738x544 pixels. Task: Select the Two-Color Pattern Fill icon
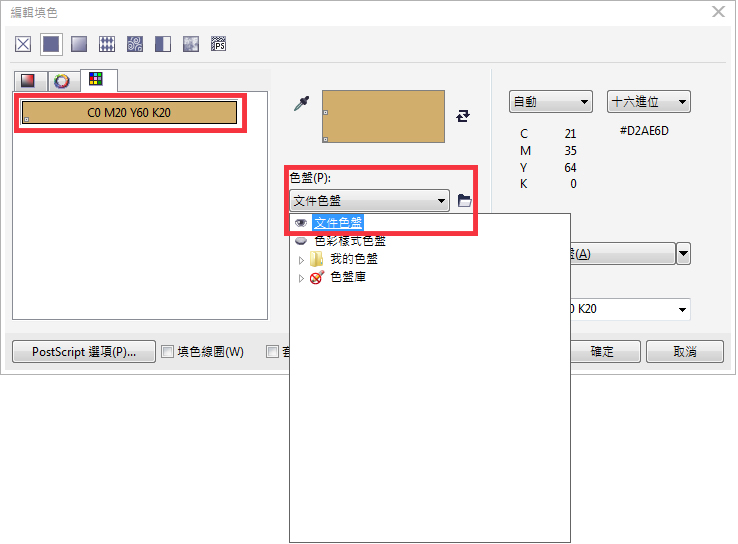click(163, 44)
